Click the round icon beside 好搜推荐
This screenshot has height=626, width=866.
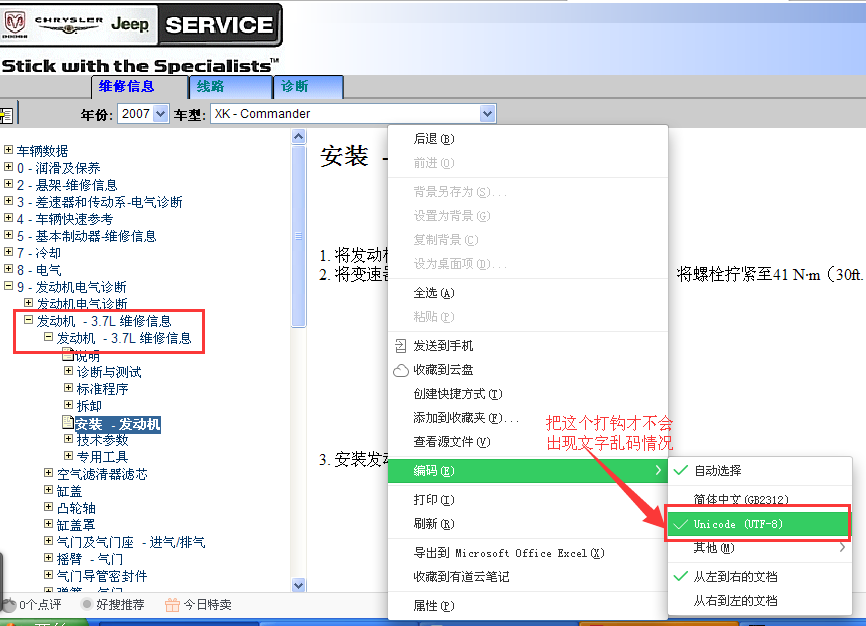point(86,604)
